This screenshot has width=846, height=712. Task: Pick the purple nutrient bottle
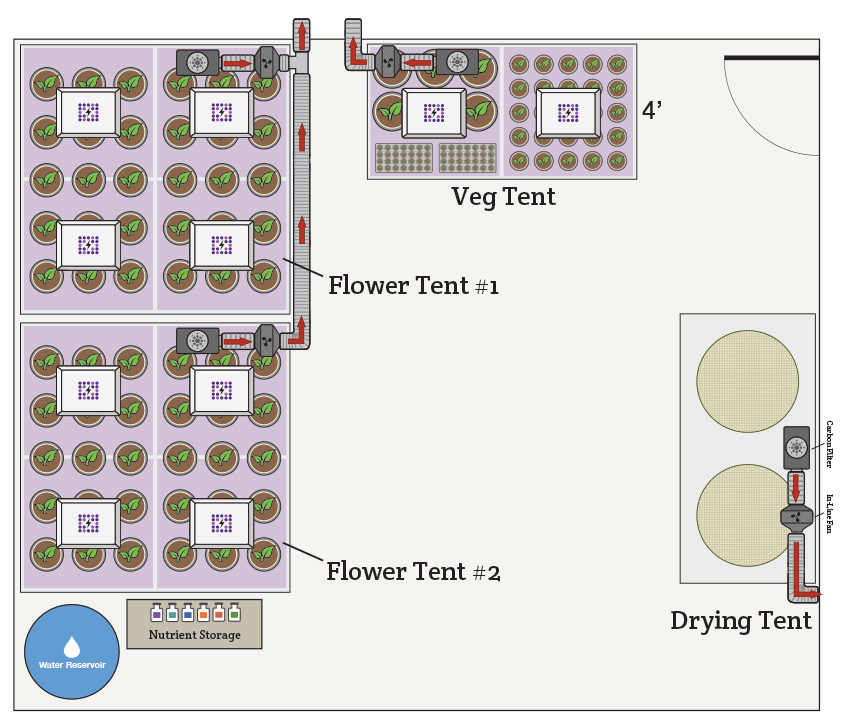click(156, 612)
